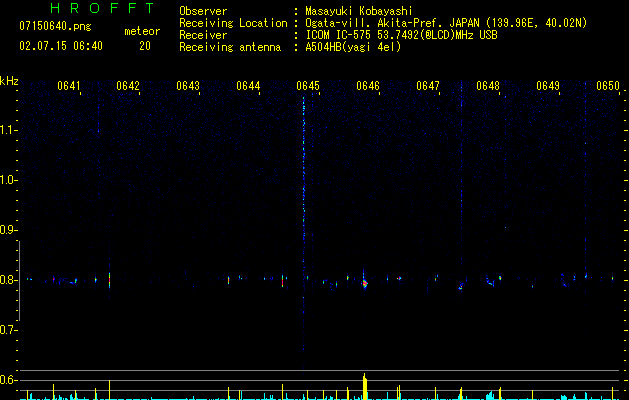This screenshot has width=629, height=400.
Task: Click the 0.8 kHz axis label
Action: 8,280
